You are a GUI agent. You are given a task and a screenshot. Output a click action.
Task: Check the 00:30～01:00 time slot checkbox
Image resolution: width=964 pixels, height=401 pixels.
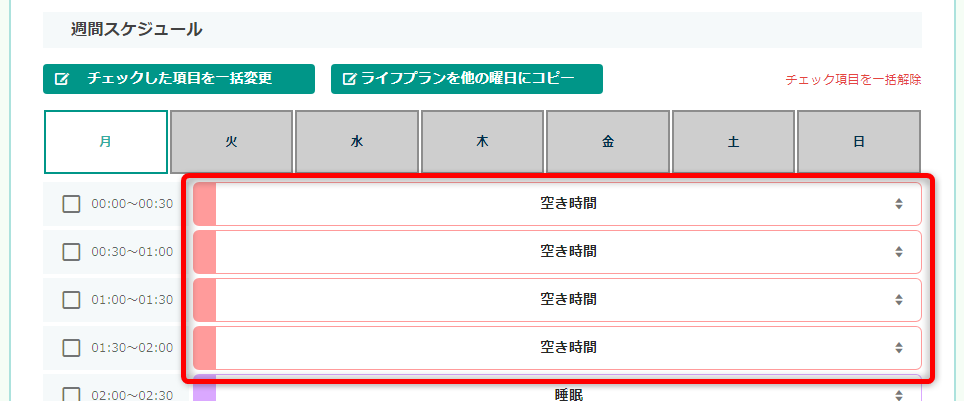(71, 252)
